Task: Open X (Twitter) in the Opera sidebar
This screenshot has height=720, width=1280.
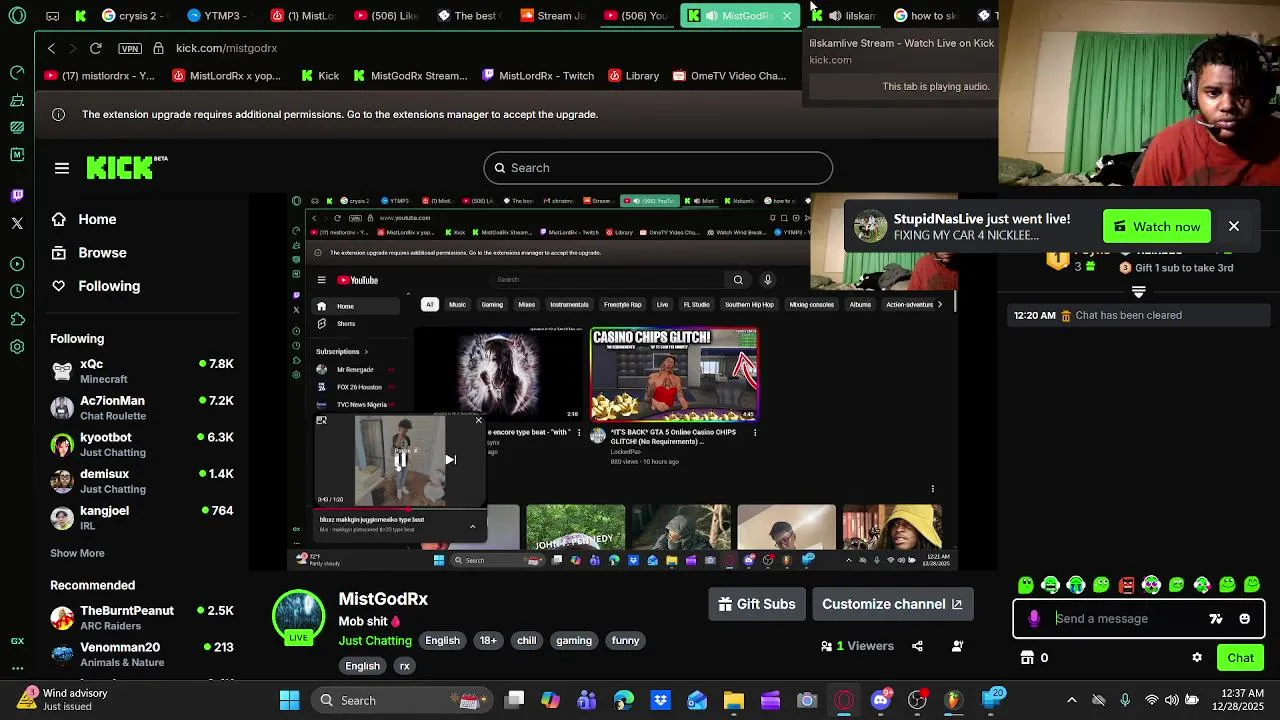Action: pyautogui.click(x=17, y=223)
